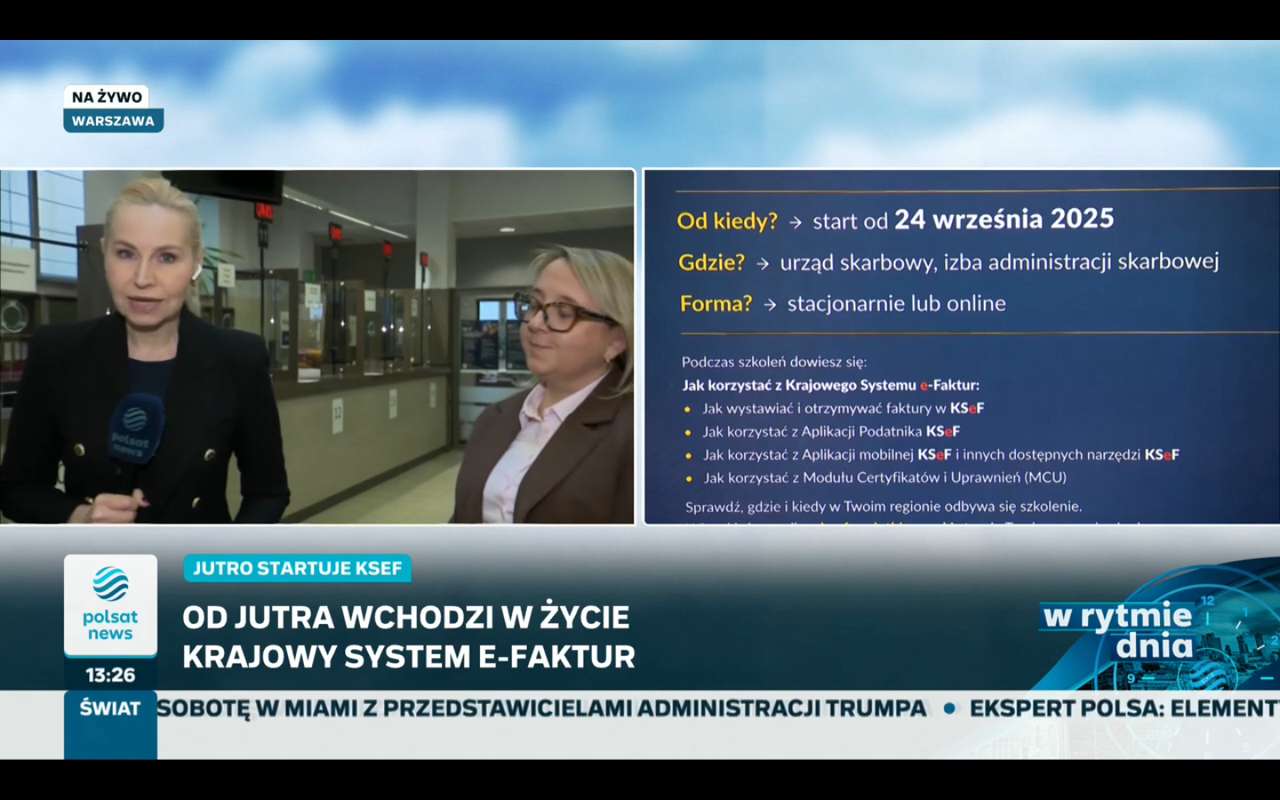Open the live reporter video feed
This screenshot has width=1280, height=800.
click(x=317, y=346)
